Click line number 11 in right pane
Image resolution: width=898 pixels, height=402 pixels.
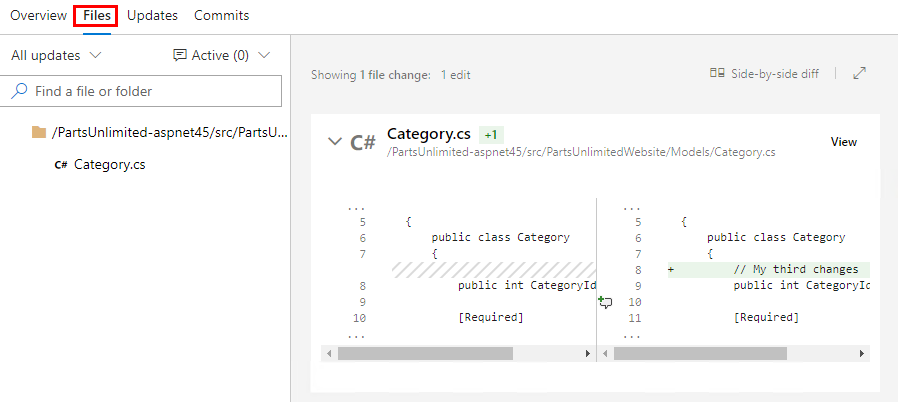click(635, 317)
